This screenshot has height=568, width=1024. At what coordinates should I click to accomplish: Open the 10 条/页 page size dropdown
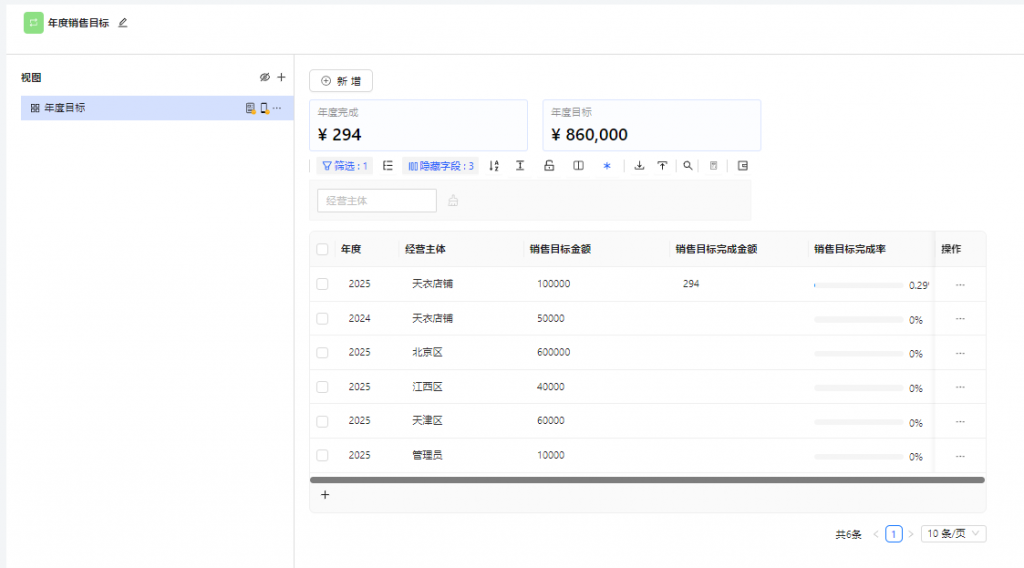[953, 534]
